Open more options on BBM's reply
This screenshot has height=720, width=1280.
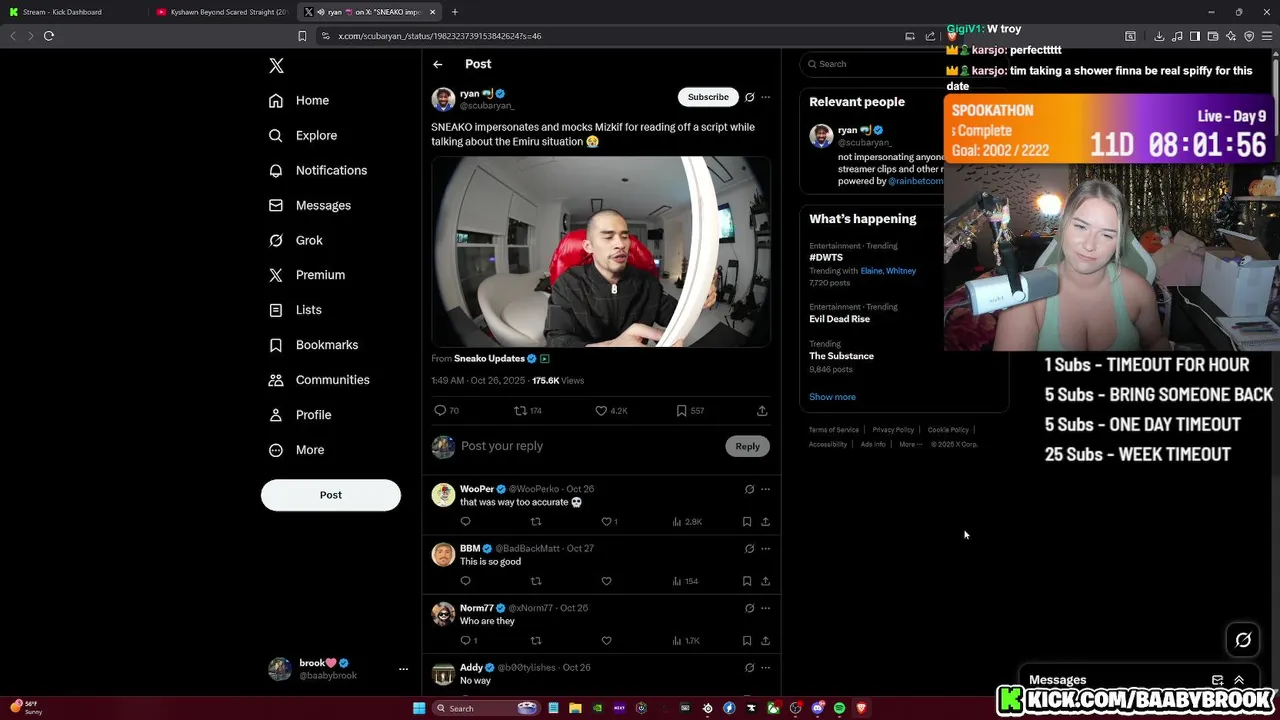[766, 549]
